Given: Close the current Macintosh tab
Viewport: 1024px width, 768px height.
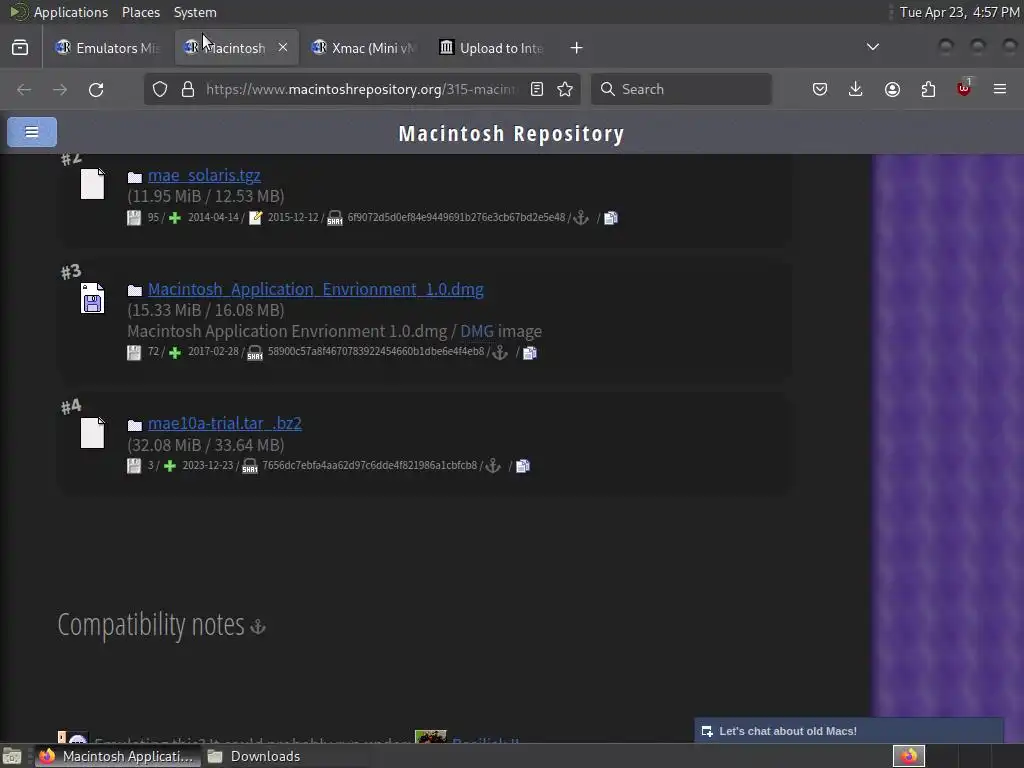Looking at the screenshot, I should pyautogui.click(x=283, y=47).
